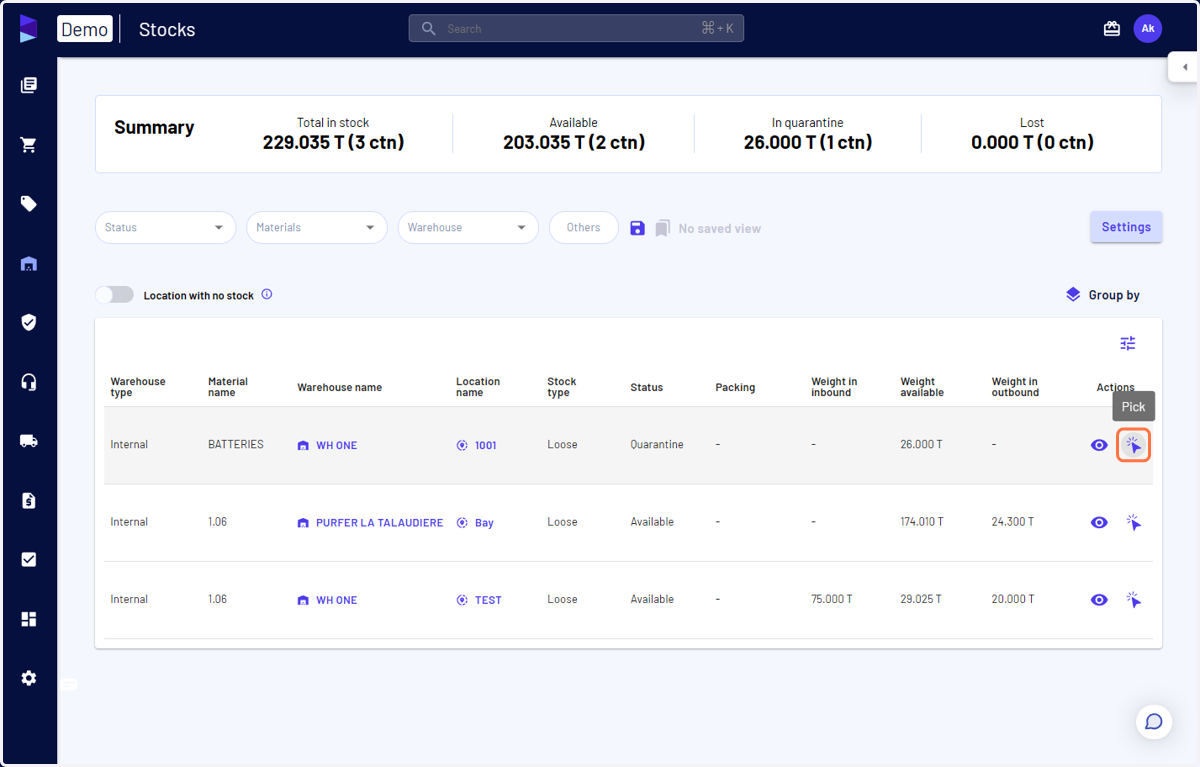
Task: Click the BATTERIES material name cell
Action: 236,444
